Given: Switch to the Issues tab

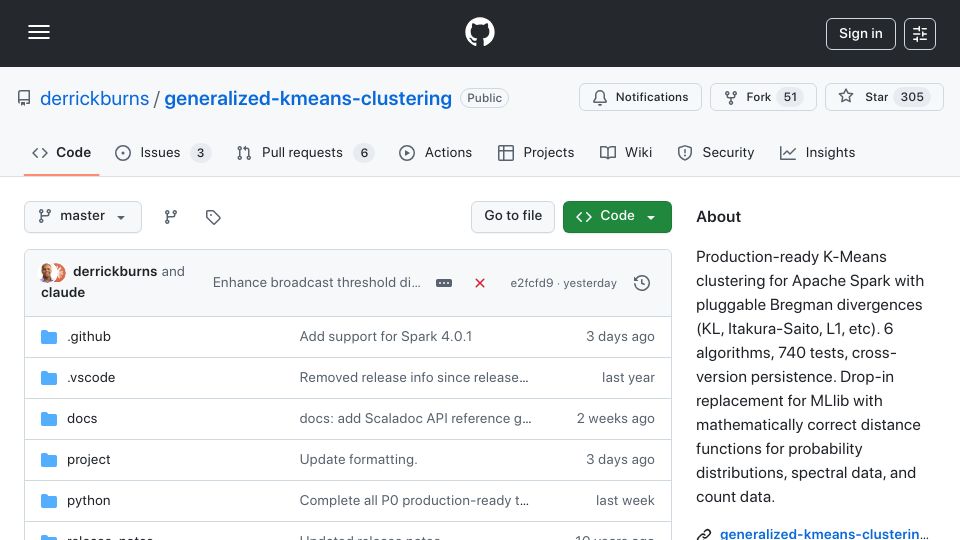Looking at the screenshot, I should (x=163, y=152).
